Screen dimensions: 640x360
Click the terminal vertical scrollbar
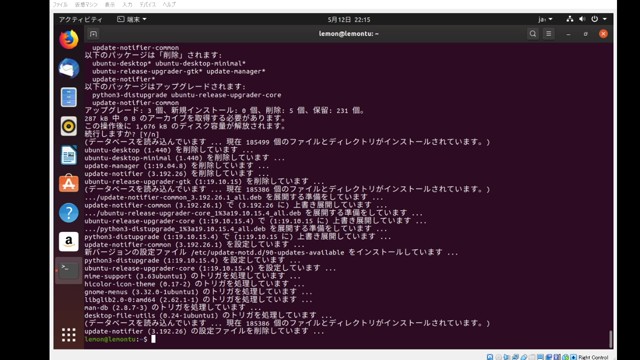point(610,338)
